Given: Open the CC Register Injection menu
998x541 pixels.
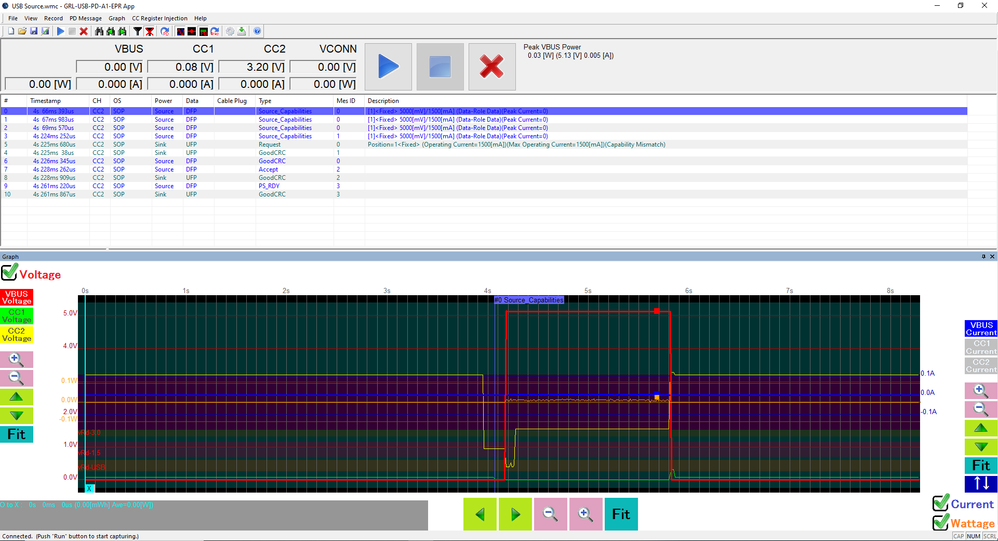Looking at the screenshot, I should [x=159, y=18].
